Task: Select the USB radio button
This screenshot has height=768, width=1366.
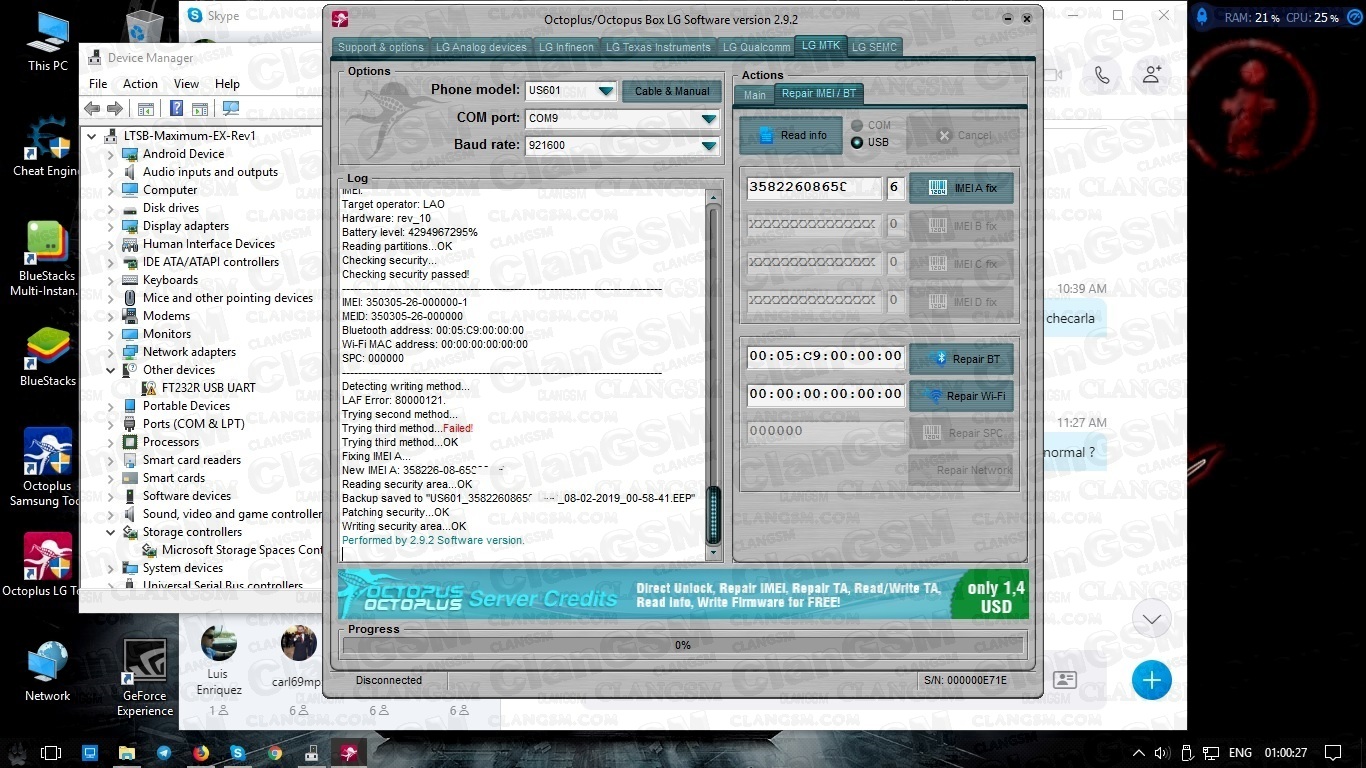Action: point(857,143)
